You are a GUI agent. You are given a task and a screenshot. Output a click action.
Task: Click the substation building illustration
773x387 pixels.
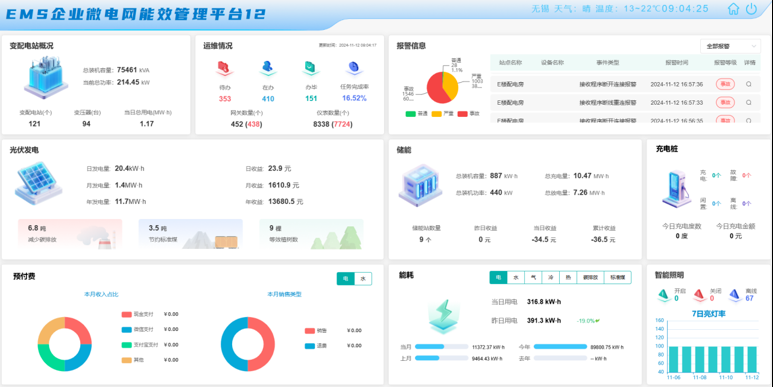coord(46,76)
